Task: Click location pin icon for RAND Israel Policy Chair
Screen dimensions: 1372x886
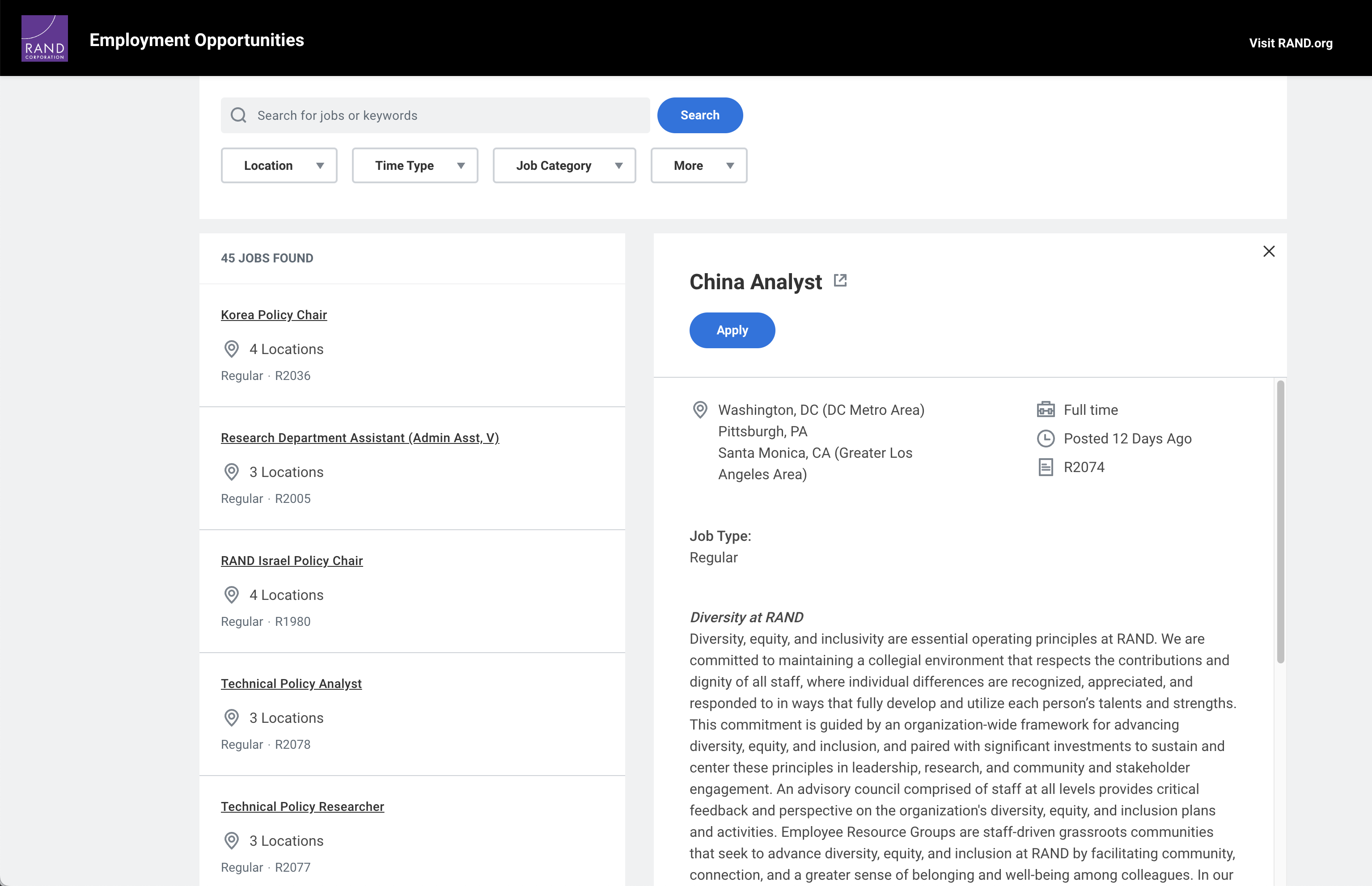Action: point(231,595)
